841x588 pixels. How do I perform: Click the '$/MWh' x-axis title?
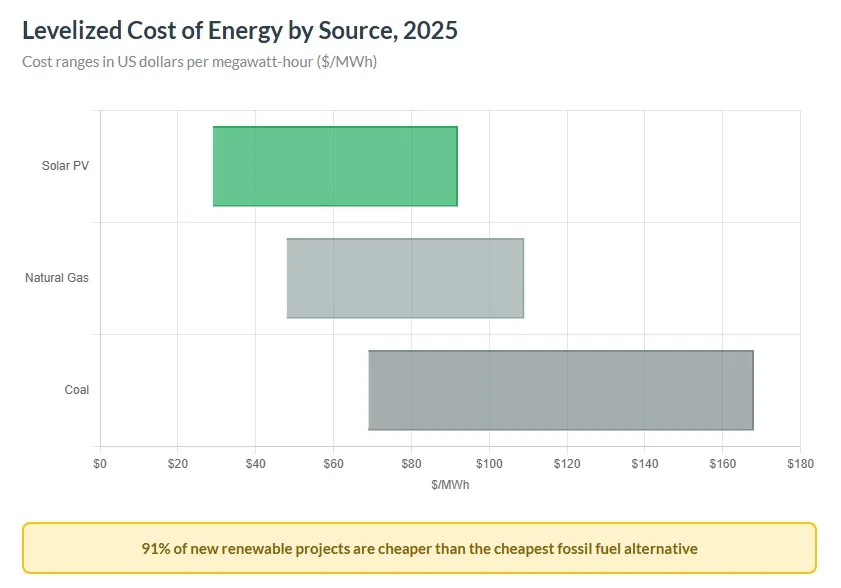click(x=450, y=485)
